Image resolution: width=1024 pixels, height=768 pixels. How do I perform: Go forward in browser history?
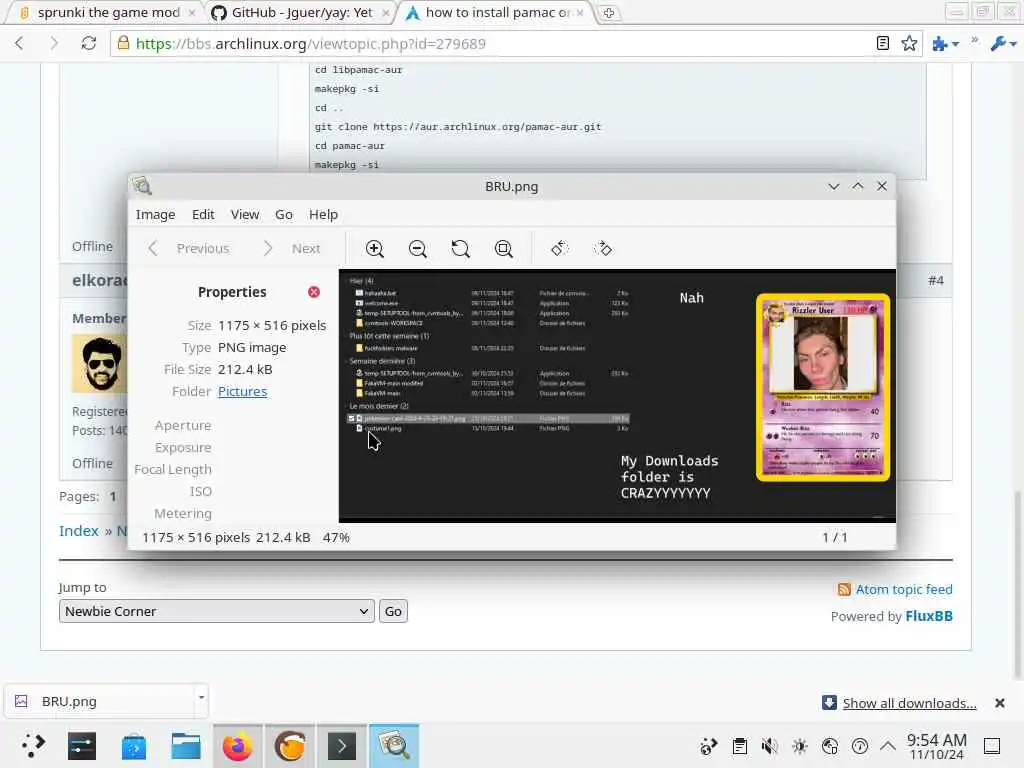54,44
